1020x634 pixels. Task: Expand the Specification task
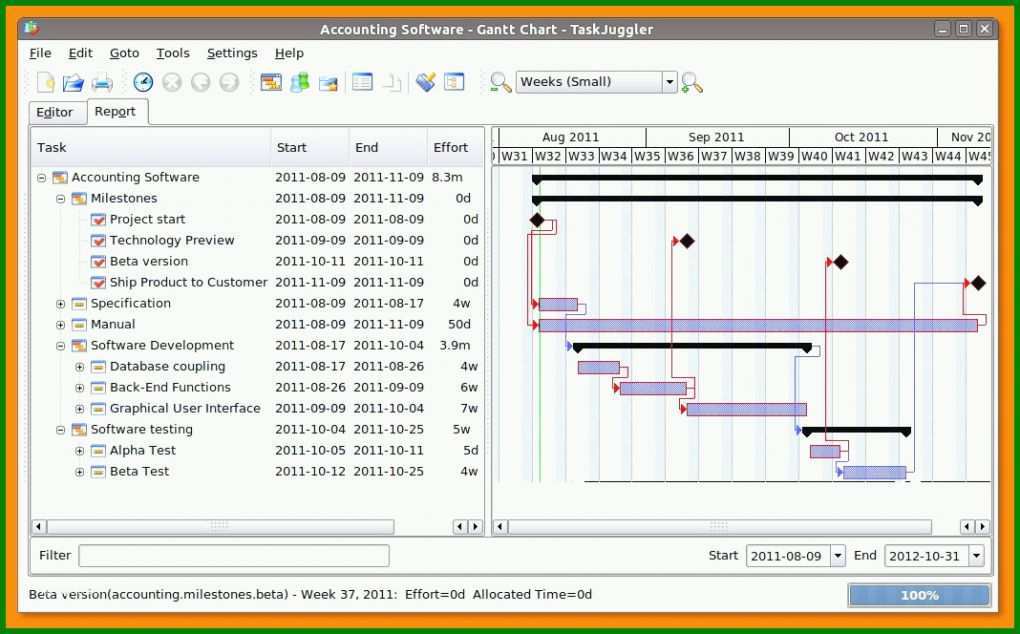tap(60, 304)
